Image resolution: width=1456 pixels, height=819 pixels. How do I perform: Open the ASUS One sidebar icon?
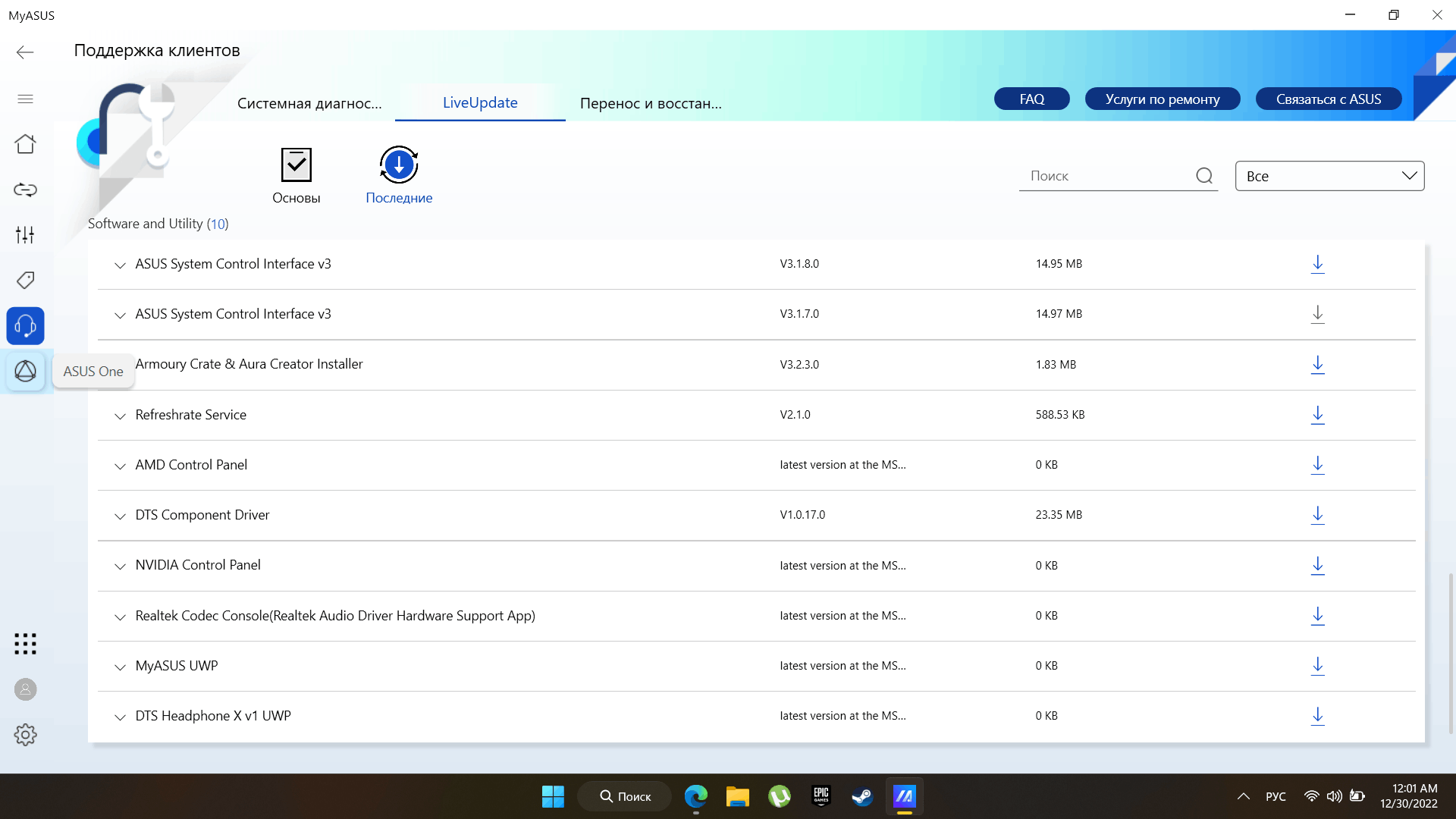click(25, 372)
